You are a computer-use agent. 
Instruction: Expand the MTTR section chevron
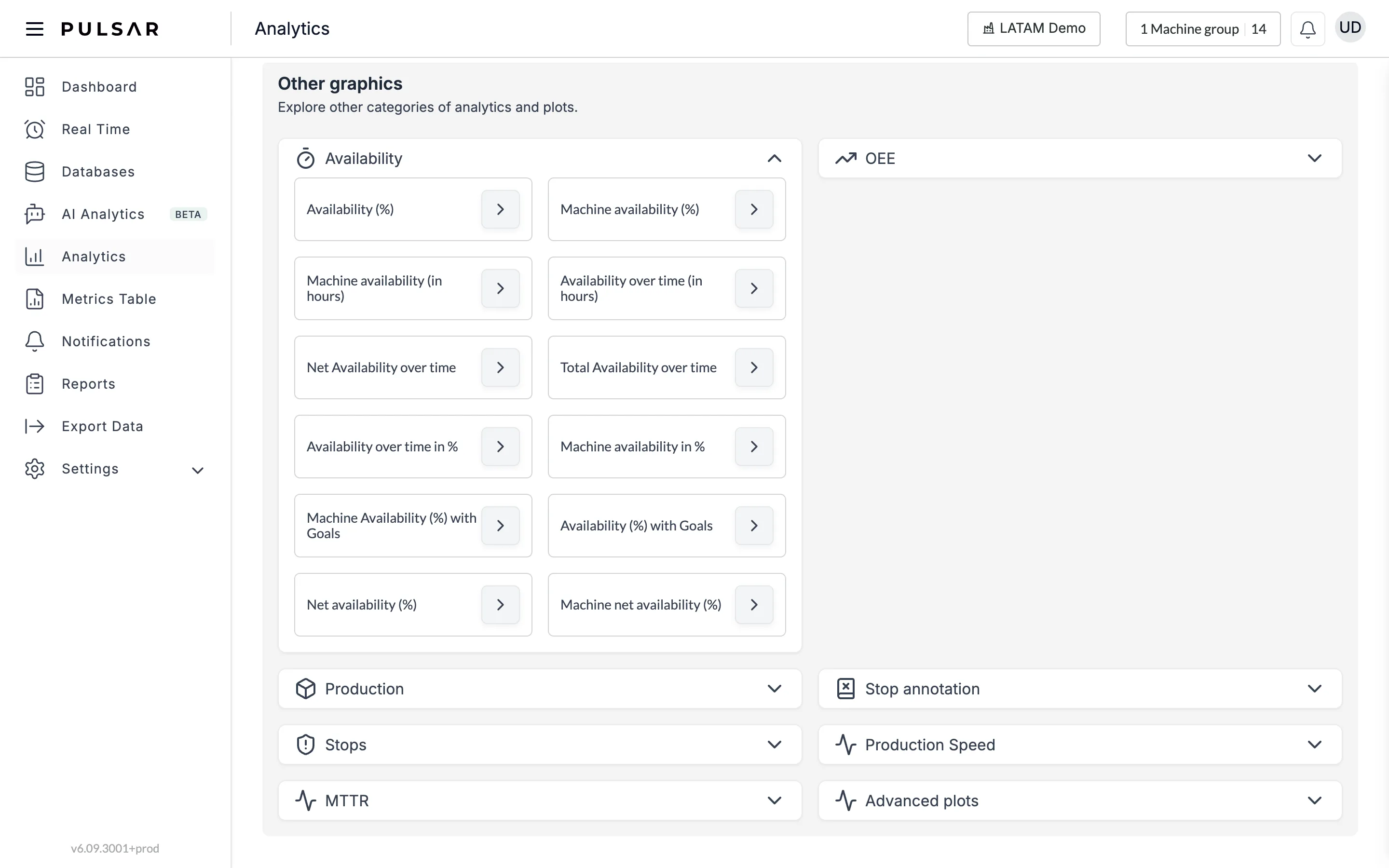[774, 800]
